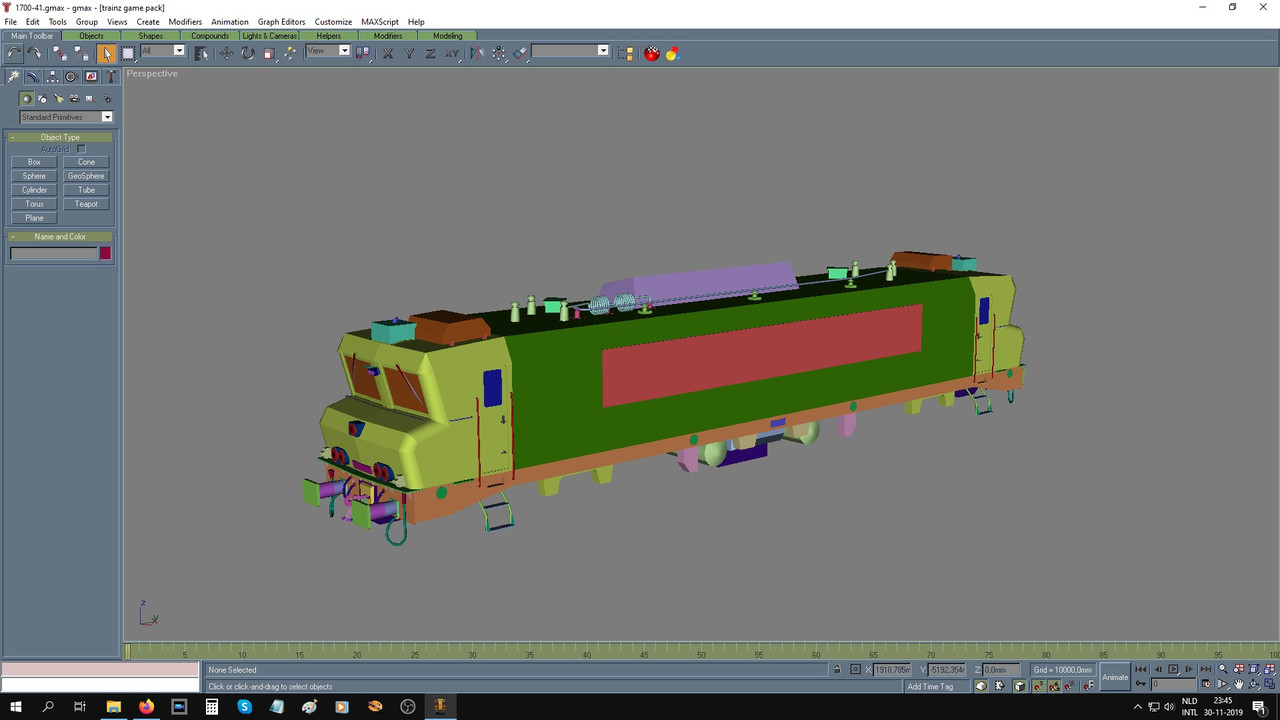Open the Utilities hammer panel tab
Screen dimensions: 1280x720
[110, 76]
